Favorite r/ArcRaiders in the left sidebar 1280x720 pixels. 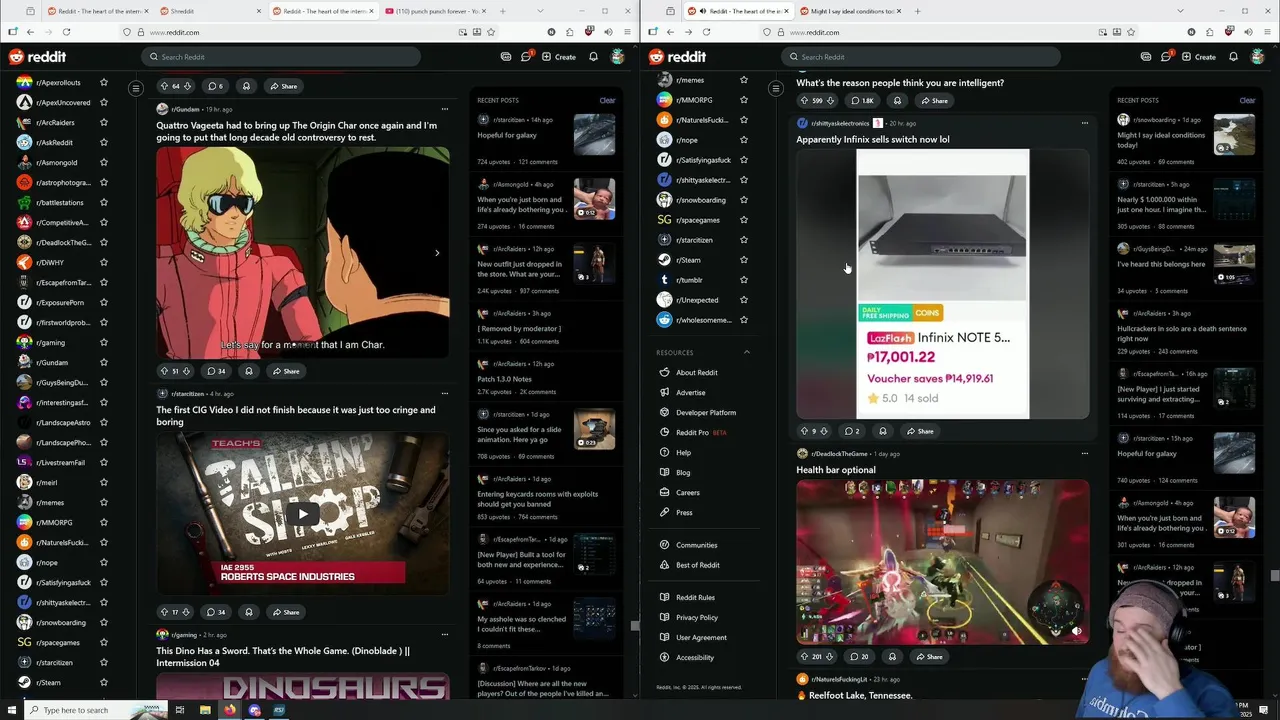pos(104,122)
